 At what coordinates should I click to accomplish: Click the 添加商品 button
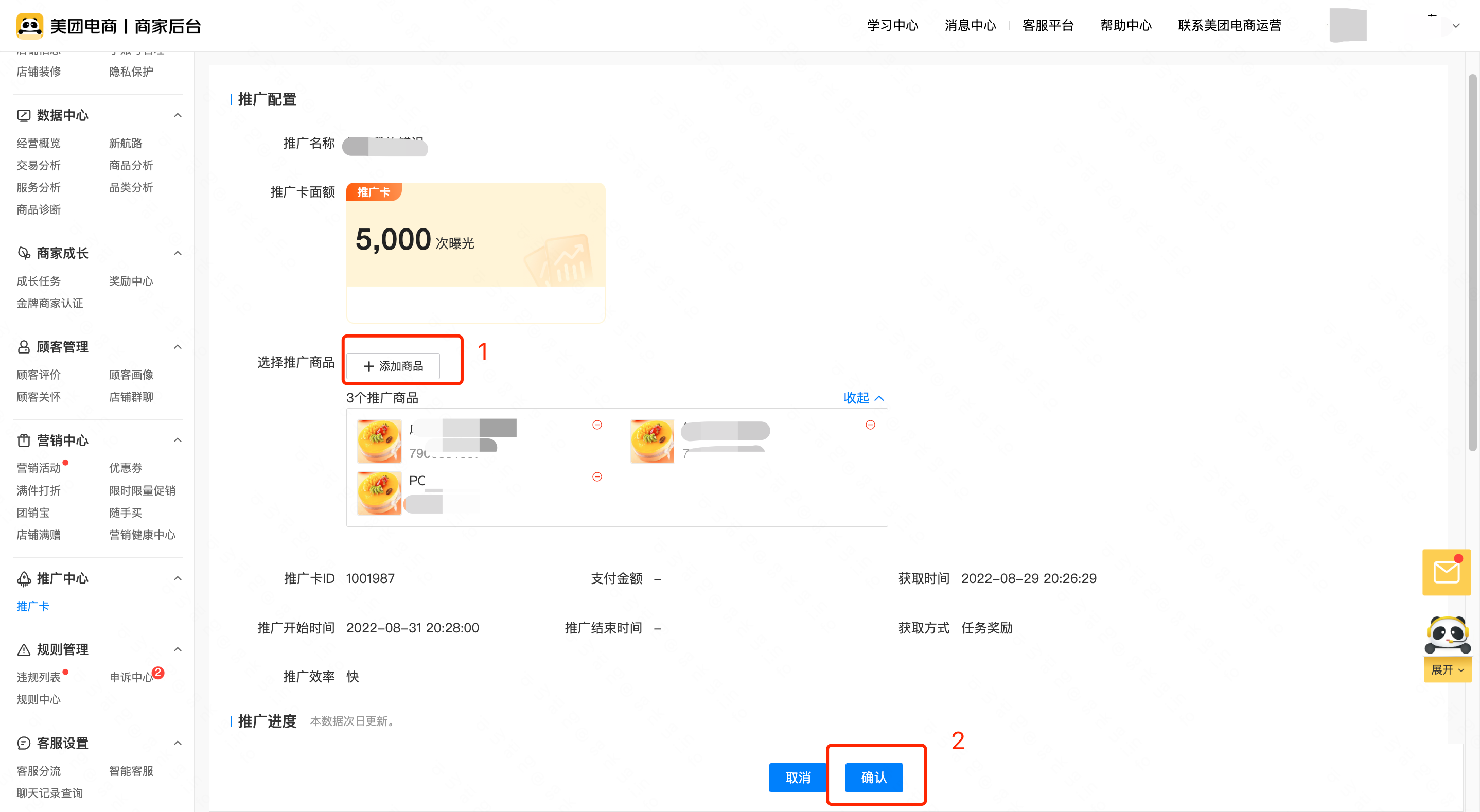[394, 366]
